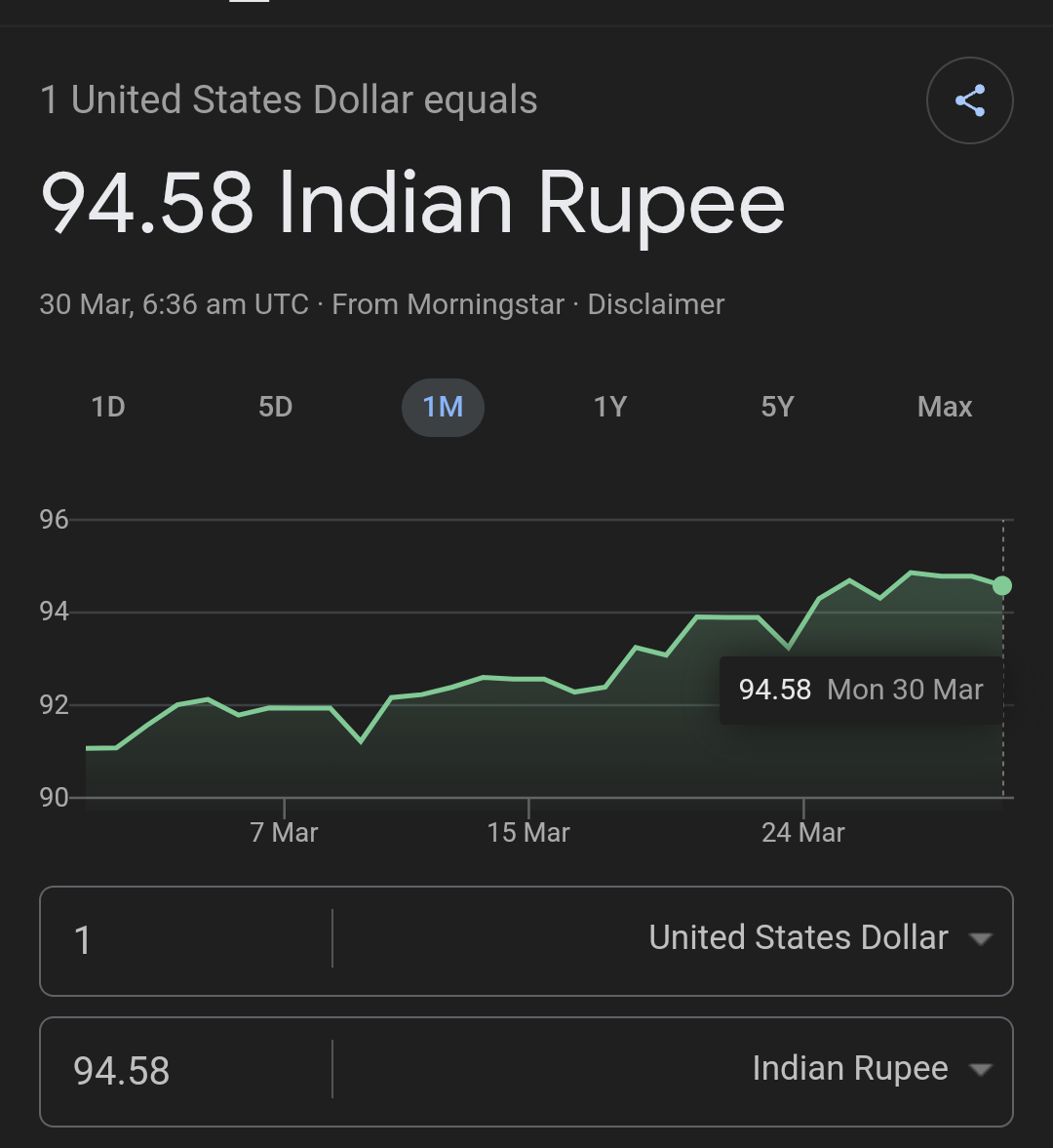
Task: Click the United States Dollar currency selector
Action: 799,938
